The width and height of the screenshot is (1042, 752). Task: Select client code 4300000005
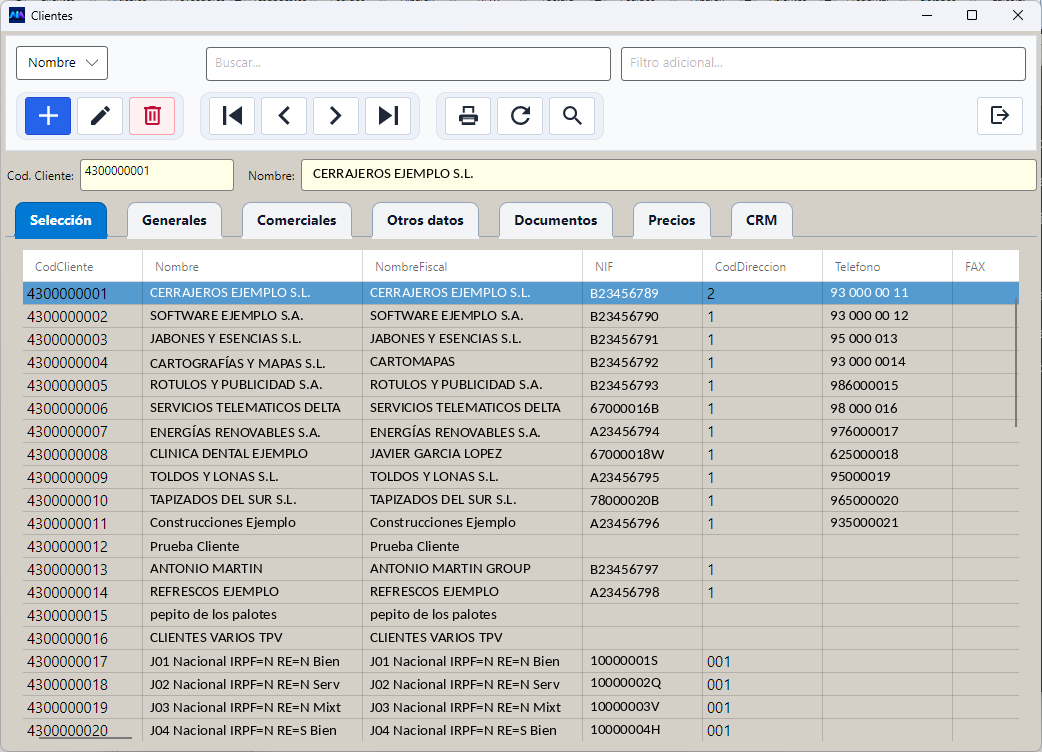point(67,385)
